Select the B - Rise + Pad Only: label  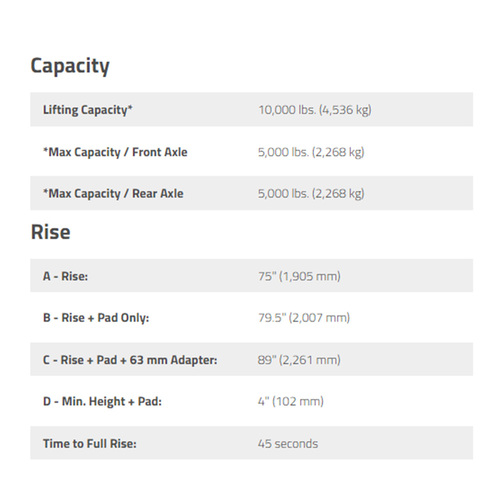click(96, 318)
